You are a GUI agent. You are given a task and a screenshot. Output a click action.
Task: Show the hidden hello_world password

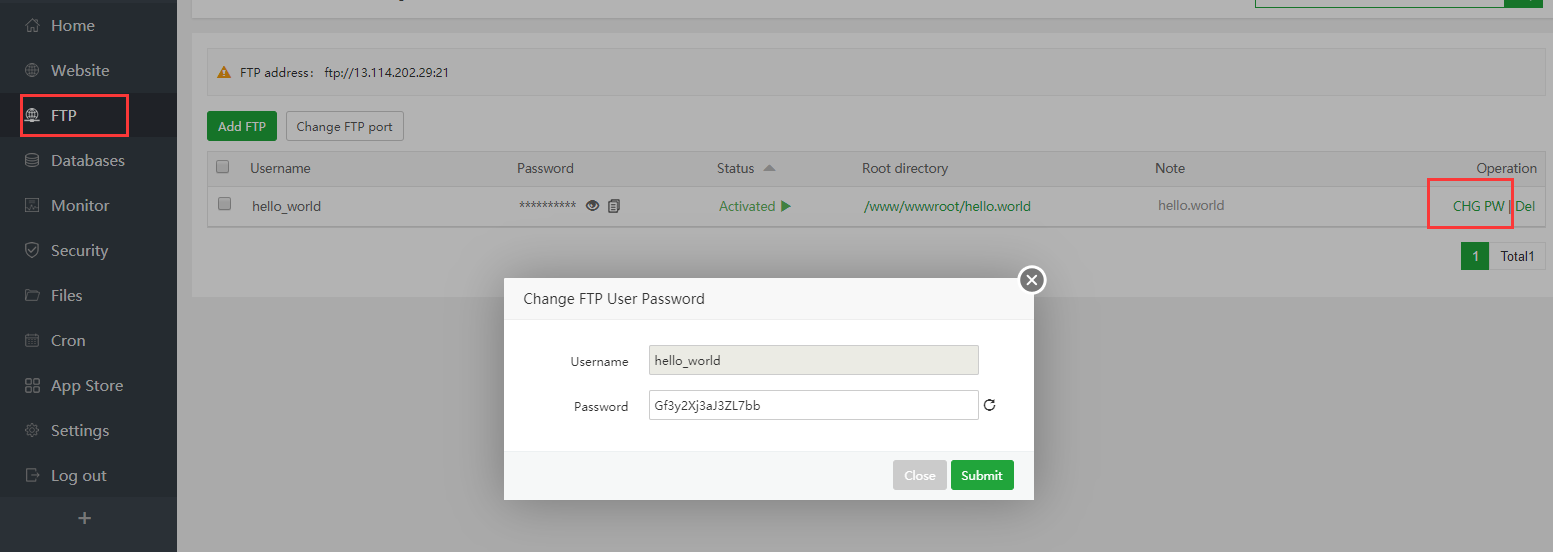592,206
